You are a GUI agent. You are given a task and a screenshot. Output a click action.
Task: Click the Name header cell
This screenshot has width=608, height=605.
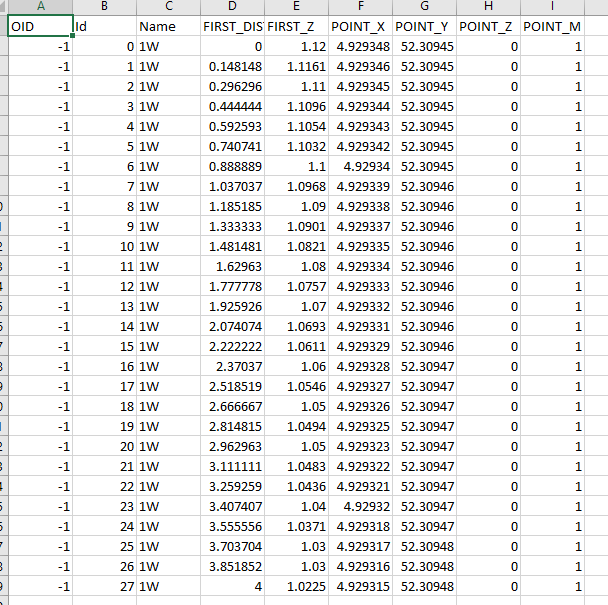tap(169, 26)
